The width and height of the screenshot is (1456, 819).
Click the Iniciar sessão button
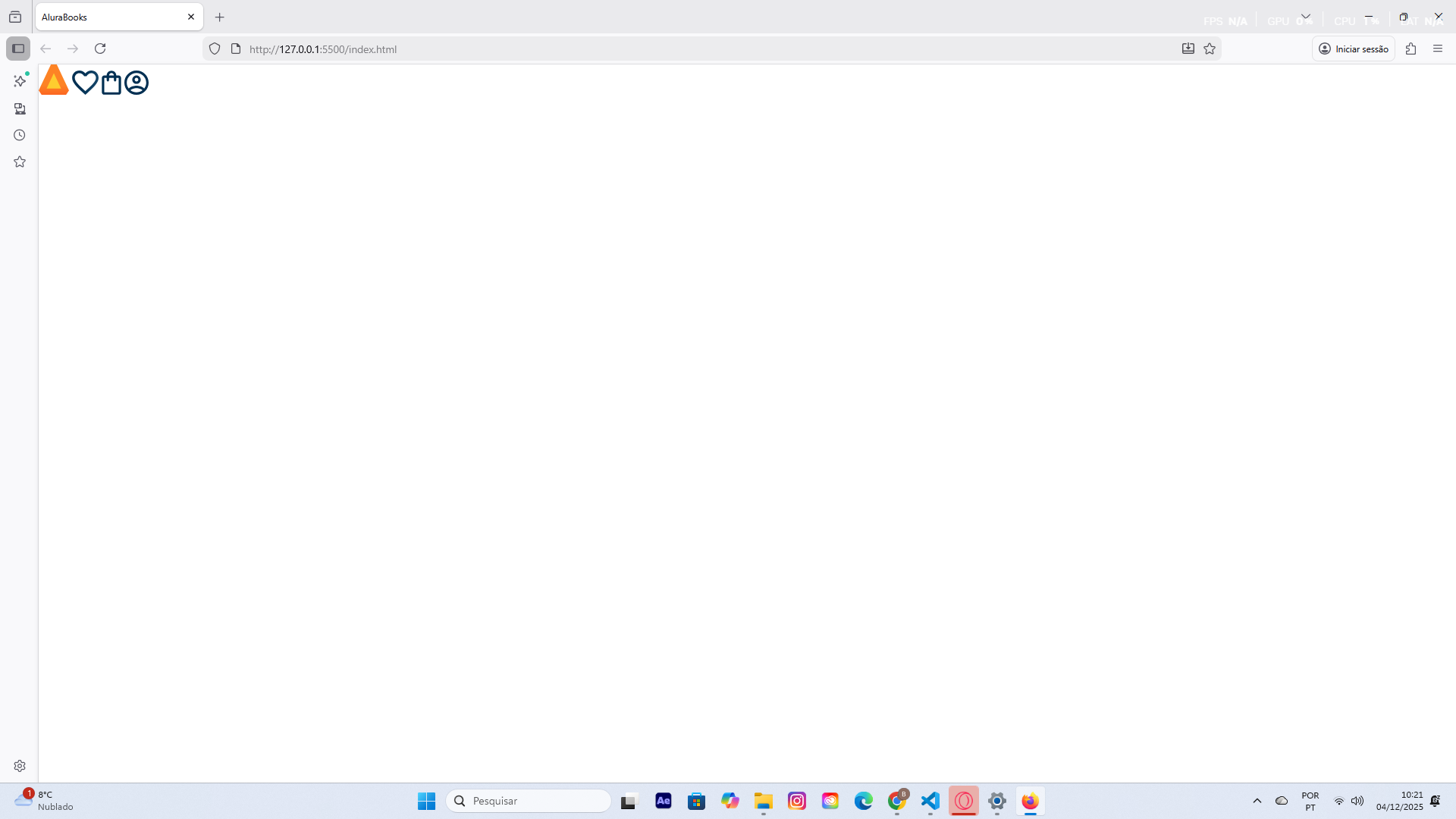point(1353,48)
